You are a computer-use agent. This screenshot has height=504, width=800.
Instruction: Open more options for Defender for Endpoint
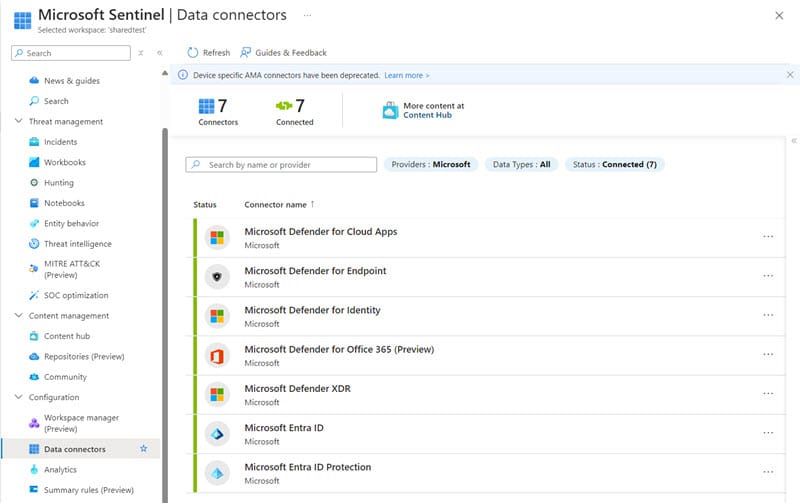point(768,276)
